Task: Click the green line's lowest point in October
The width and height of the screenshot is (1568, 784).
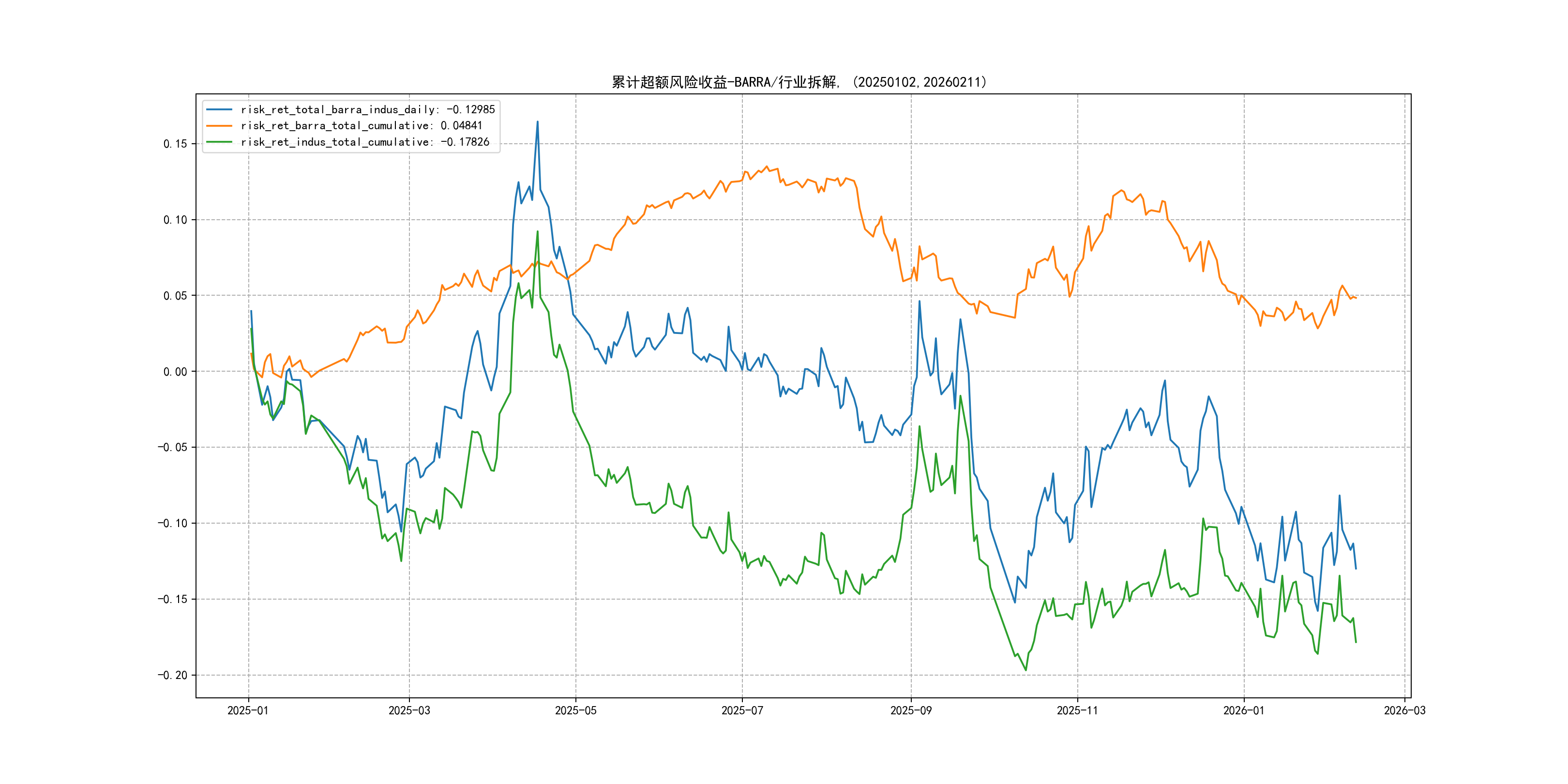Action: [x=1025, y=670]
